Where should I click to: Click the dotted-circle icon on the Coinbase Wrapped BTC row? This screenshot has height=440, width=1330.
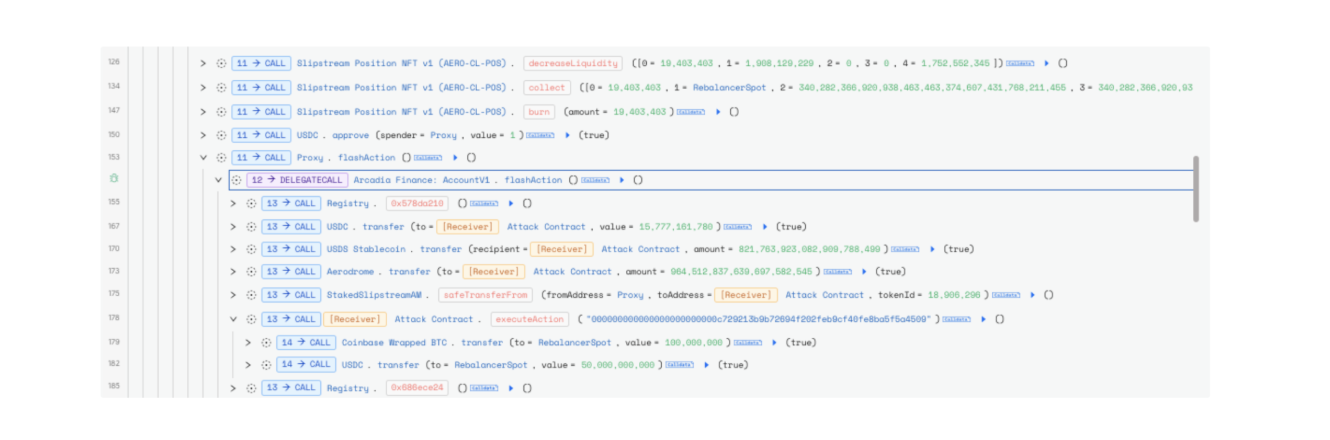[x=267, y=342]
